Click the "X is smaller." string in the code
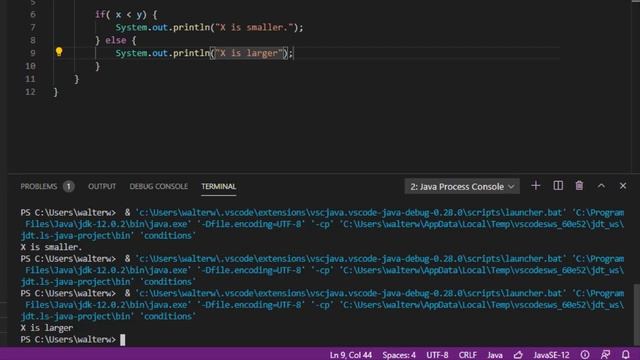 click(x=255, y=27)
